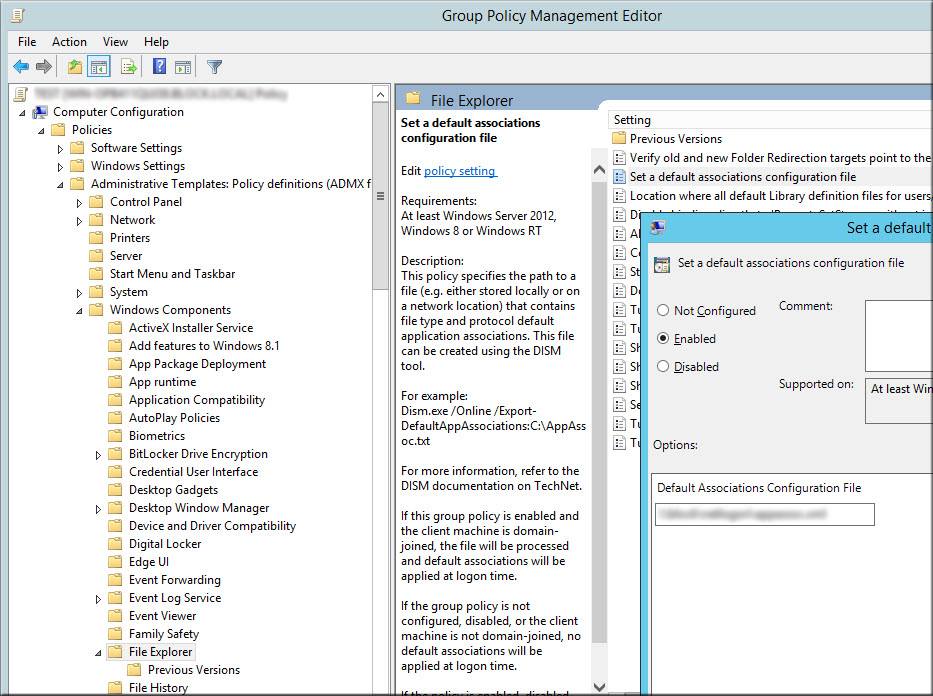Select Previous Versions under File Explorer tree
The image size is (933, 696).
[x=193, y=670]
